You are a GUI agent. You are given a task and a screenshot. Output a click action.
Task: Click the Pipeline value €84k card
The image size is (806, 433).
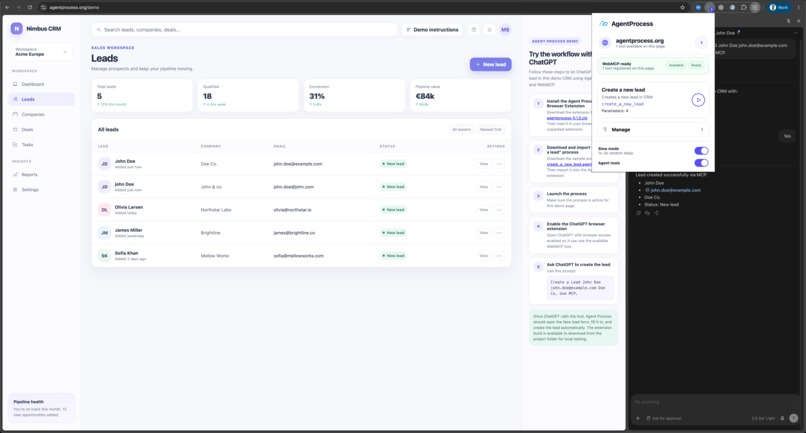click(461, 95)
